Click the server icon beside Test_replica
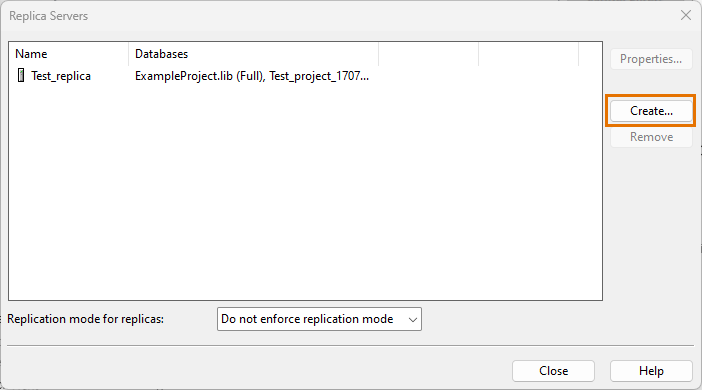This screenshot has height=390, width=702. [21, 75]
